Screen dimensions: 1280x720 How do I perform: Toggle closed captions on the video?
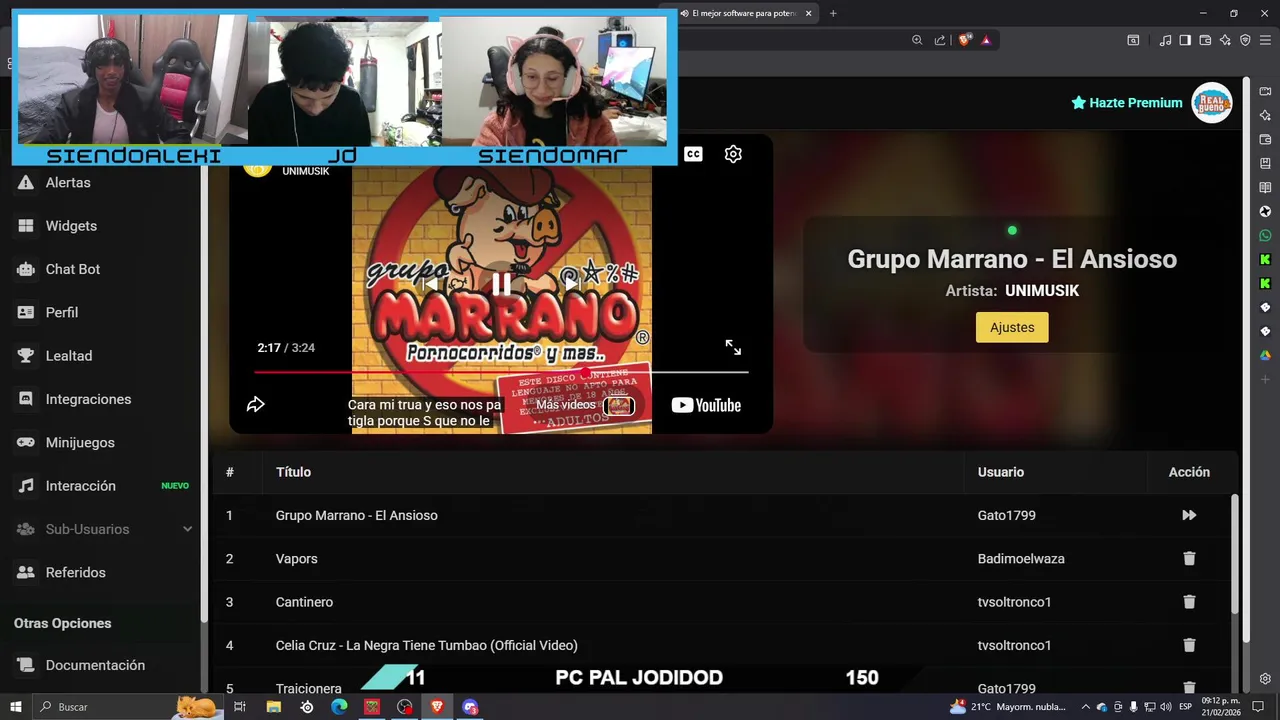[693, 154]
